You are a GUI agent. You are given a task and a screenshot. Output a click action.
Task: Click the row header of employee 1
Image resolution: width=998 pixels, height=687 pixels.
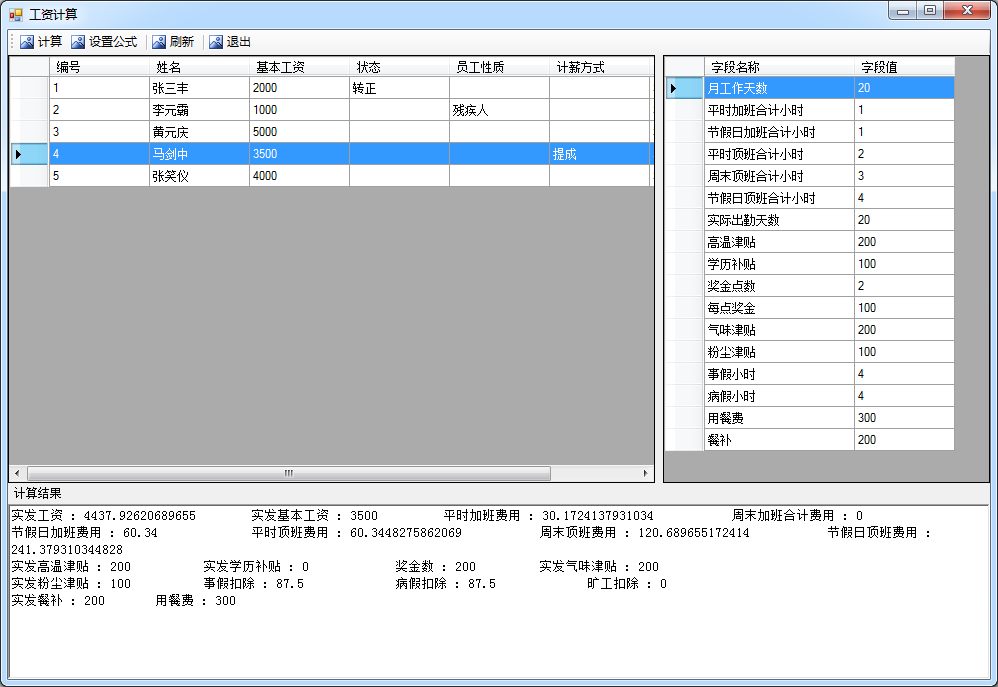tap(29, 88)
